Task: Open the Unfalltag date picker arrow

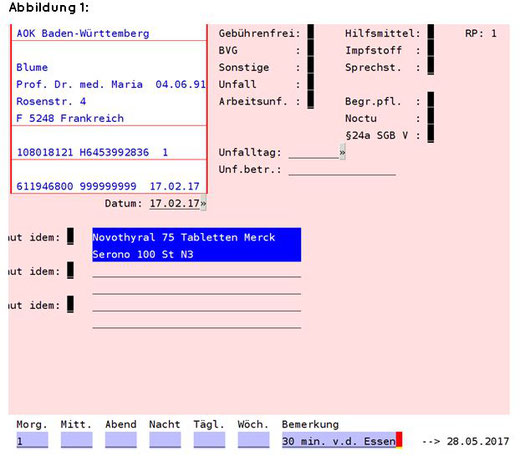Action: click(342, 152)
